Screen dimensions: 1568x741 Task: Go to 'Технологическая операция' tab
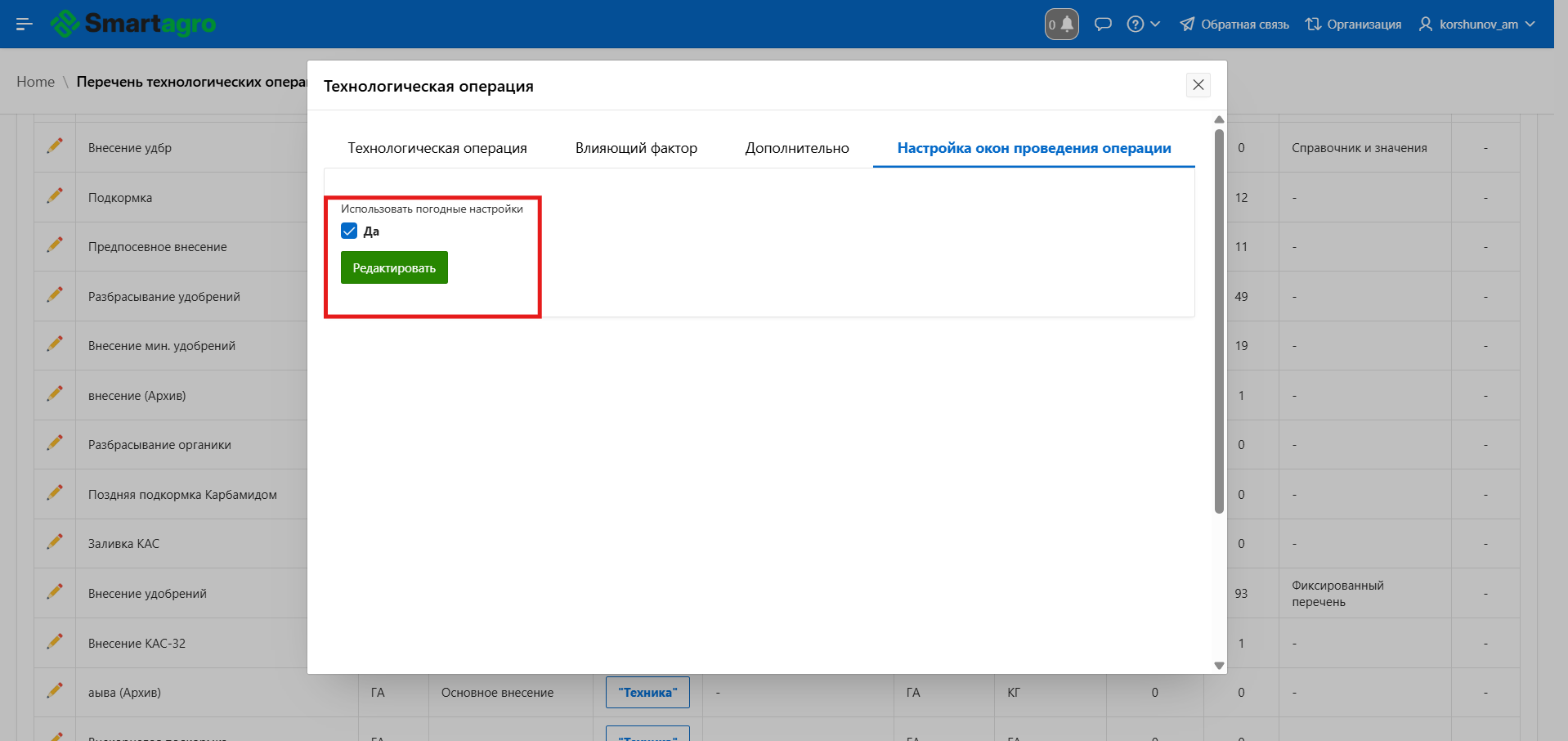437,148
